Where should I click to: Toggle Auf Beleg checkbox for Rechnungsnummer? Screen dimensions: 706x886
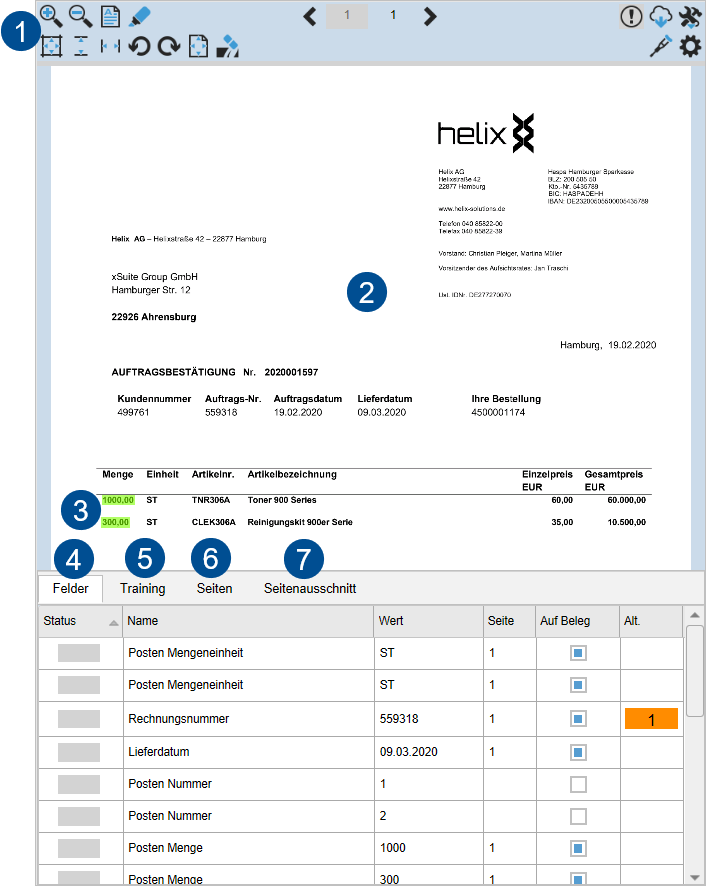(578, 719)
